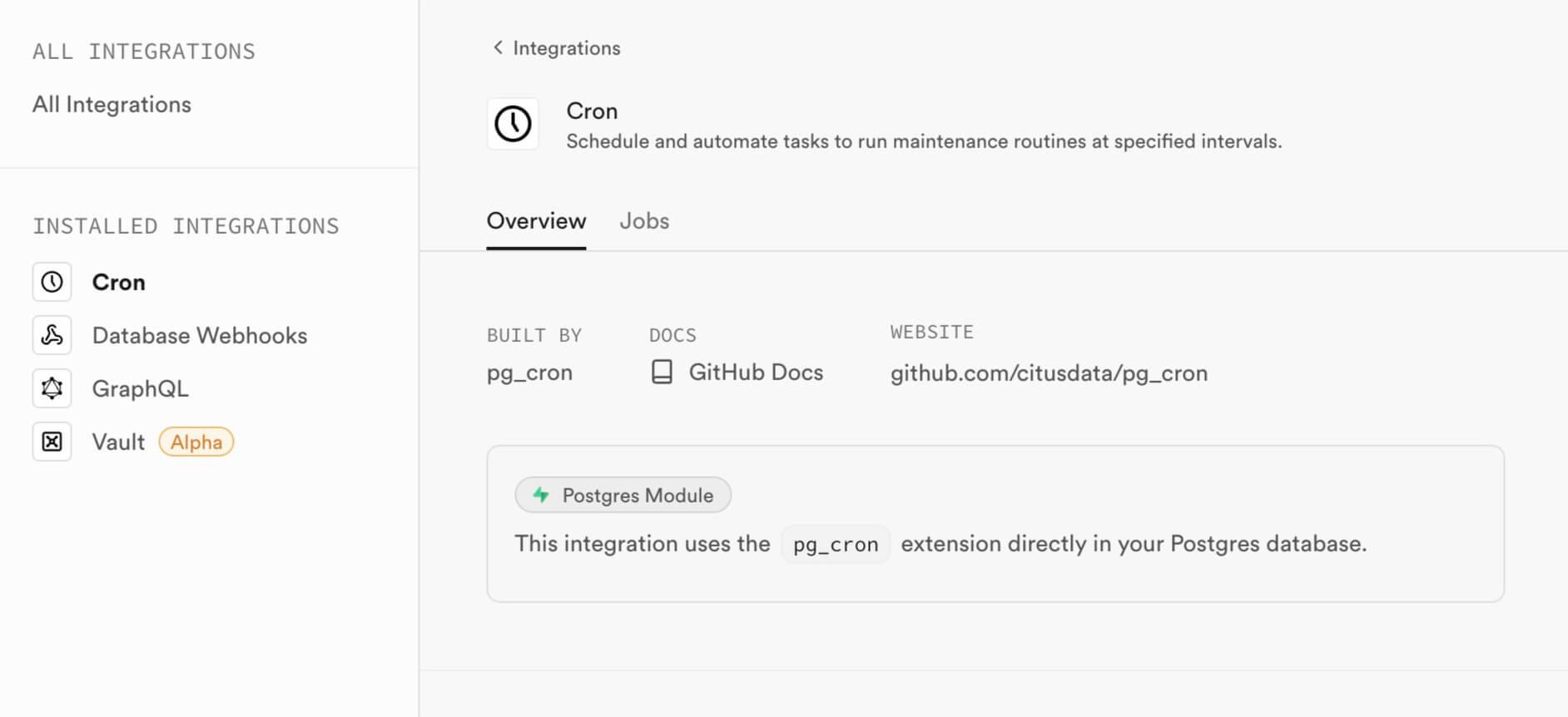Open the GitHub Docs link

click(755, 372)
